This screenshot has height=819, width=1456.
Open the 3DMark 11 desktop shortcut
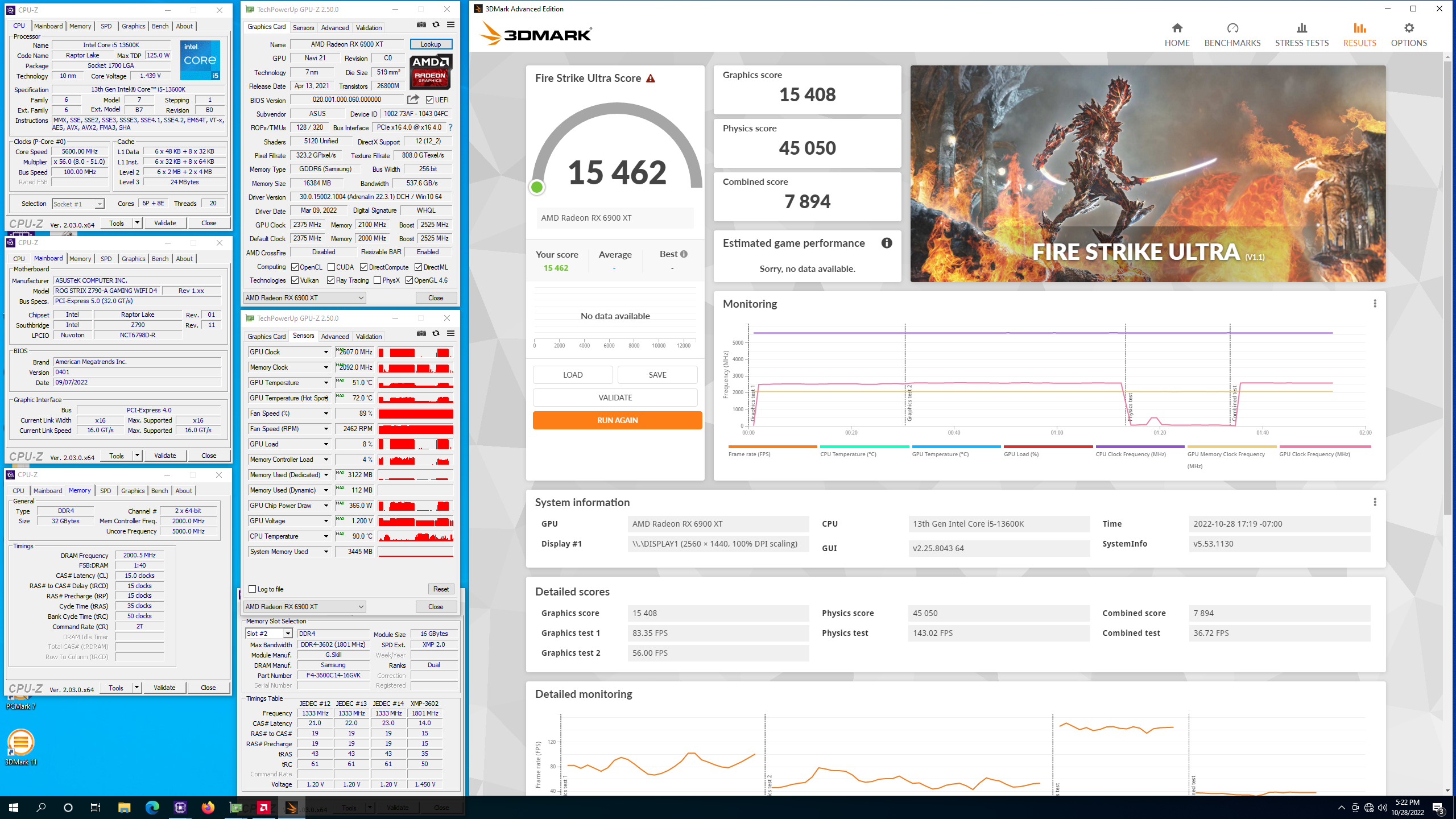point(20,747)
